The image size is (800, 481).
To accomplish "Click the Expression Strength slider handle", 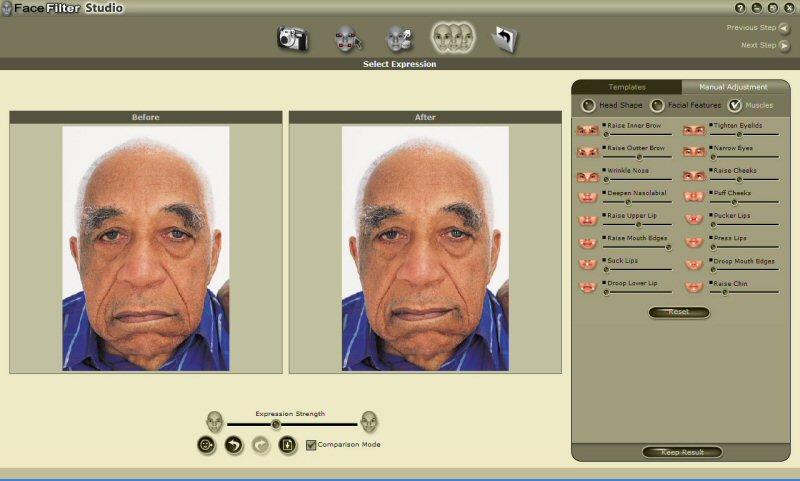I will (276, 424).
